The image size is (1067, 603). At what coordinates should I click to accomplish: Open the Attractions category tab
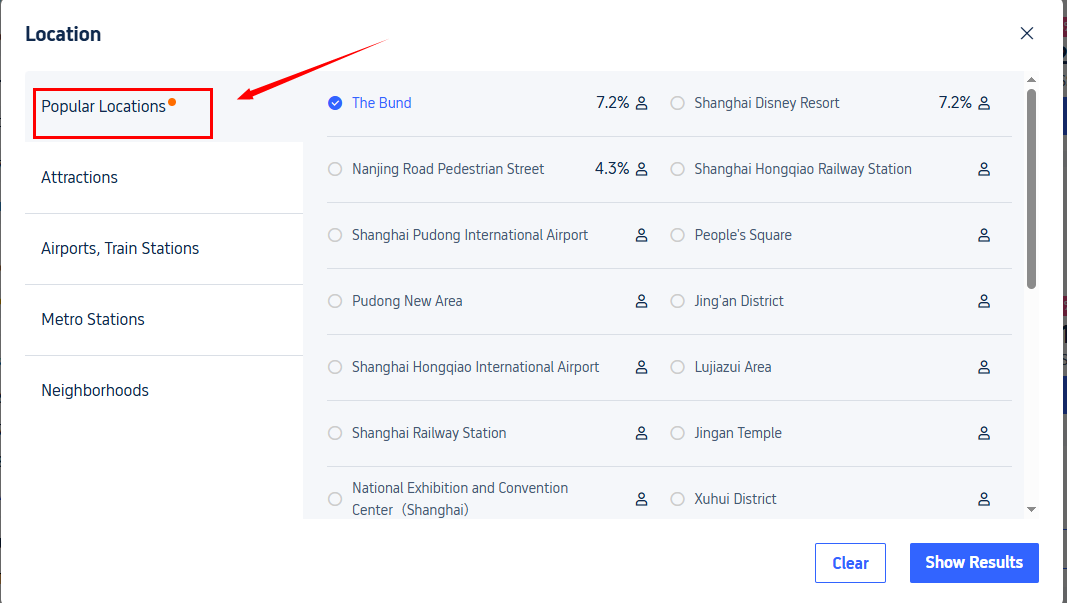[80, 177]
